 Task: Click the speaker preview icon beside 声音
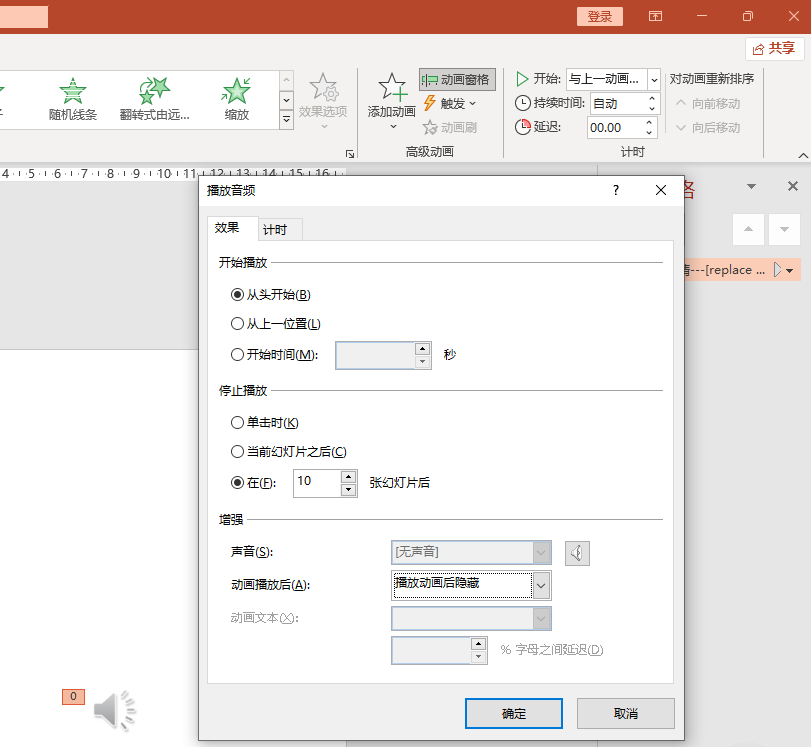click(578, 552)
